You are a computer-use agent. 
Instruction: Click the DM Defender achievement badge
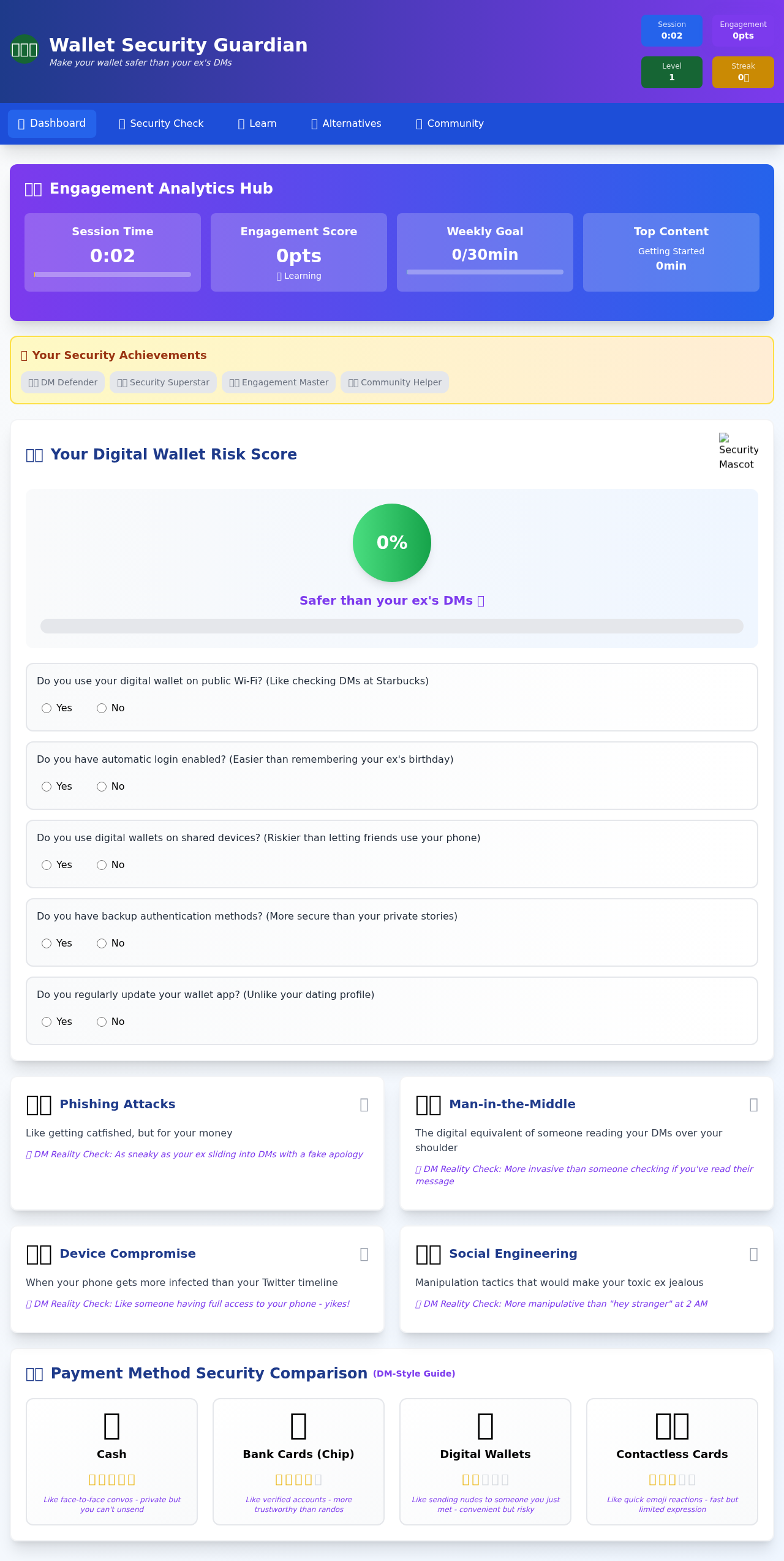[63, 382]
